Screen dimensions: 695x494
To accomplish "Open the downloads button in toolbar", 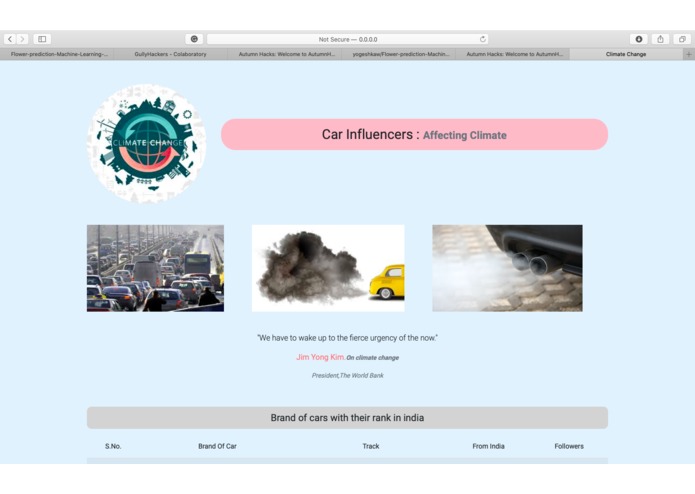I will click(x=639, y=39).
